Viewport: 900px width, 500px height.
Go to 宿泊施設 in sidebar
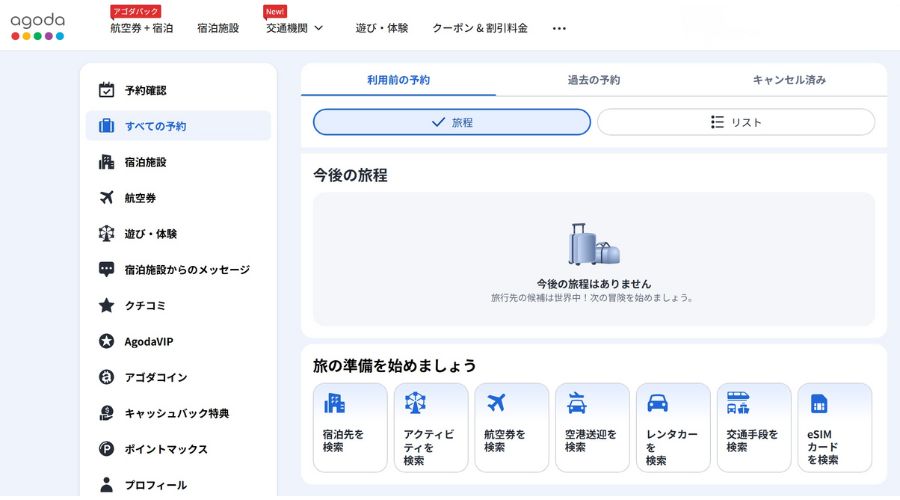tap(178, 162)
